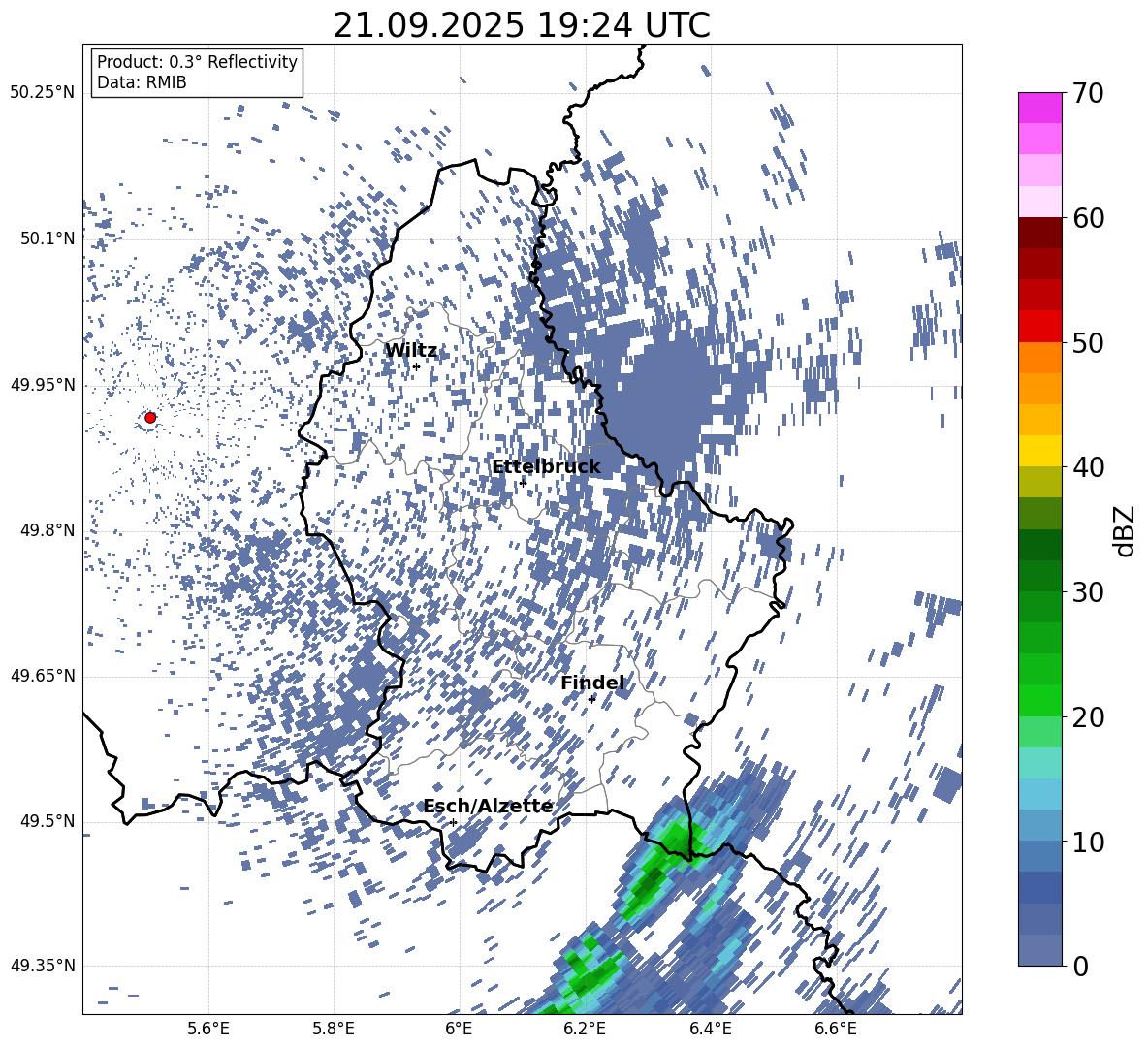1148x1048 pixels.
Task: Click the Wiltz city label
Action: point(411,351)
